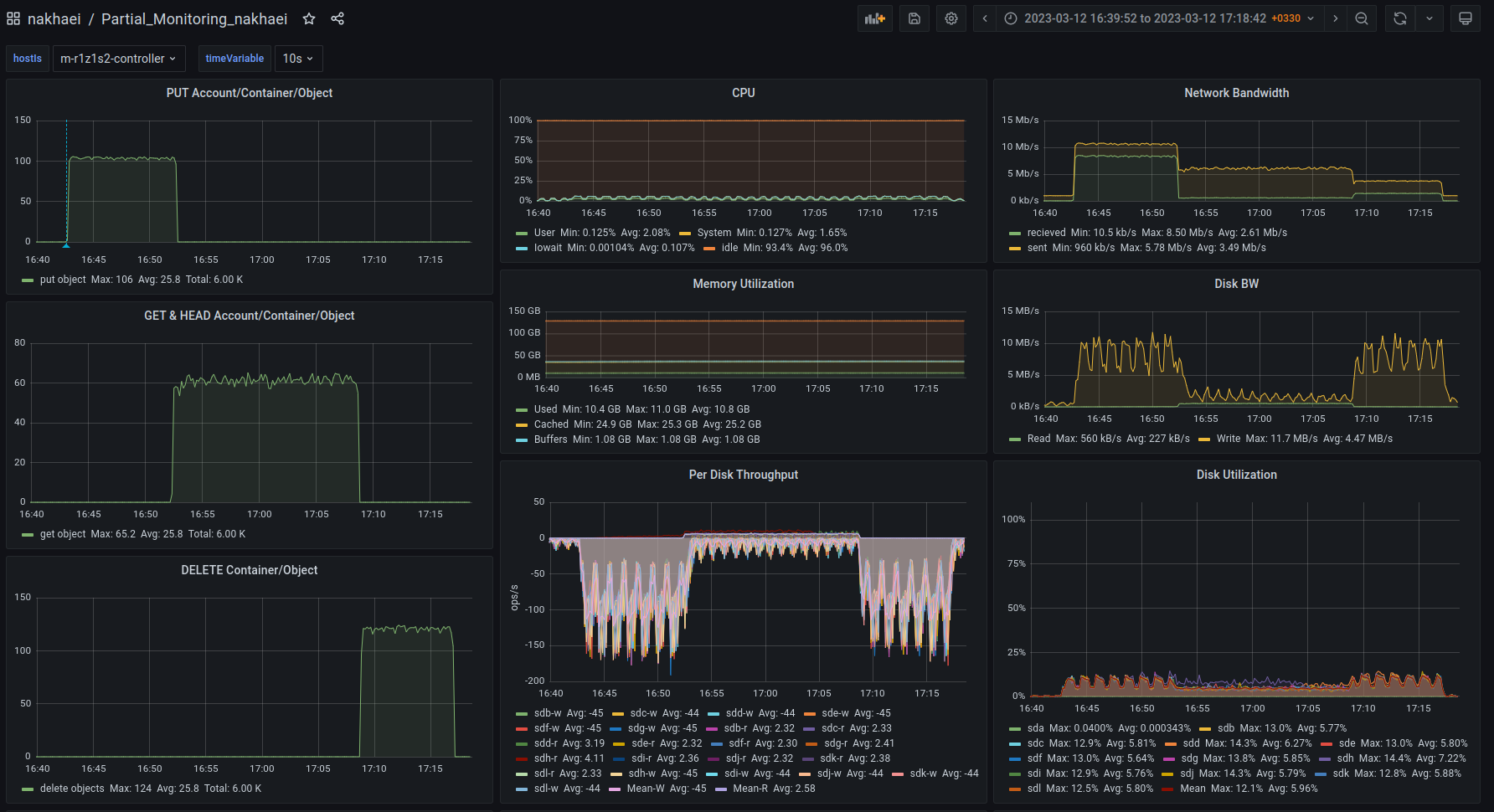The height and width of the screenshot is (812, 1494).
Task: Cycle view mode with monitor icon
Action: (x=1466, y=18)
